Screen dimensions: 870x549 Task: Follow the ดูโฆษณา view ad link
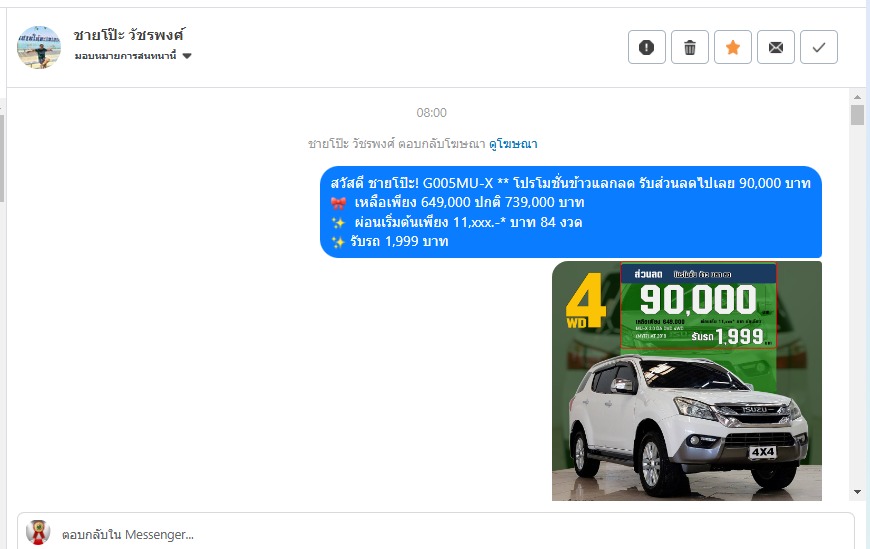[513, 144]
